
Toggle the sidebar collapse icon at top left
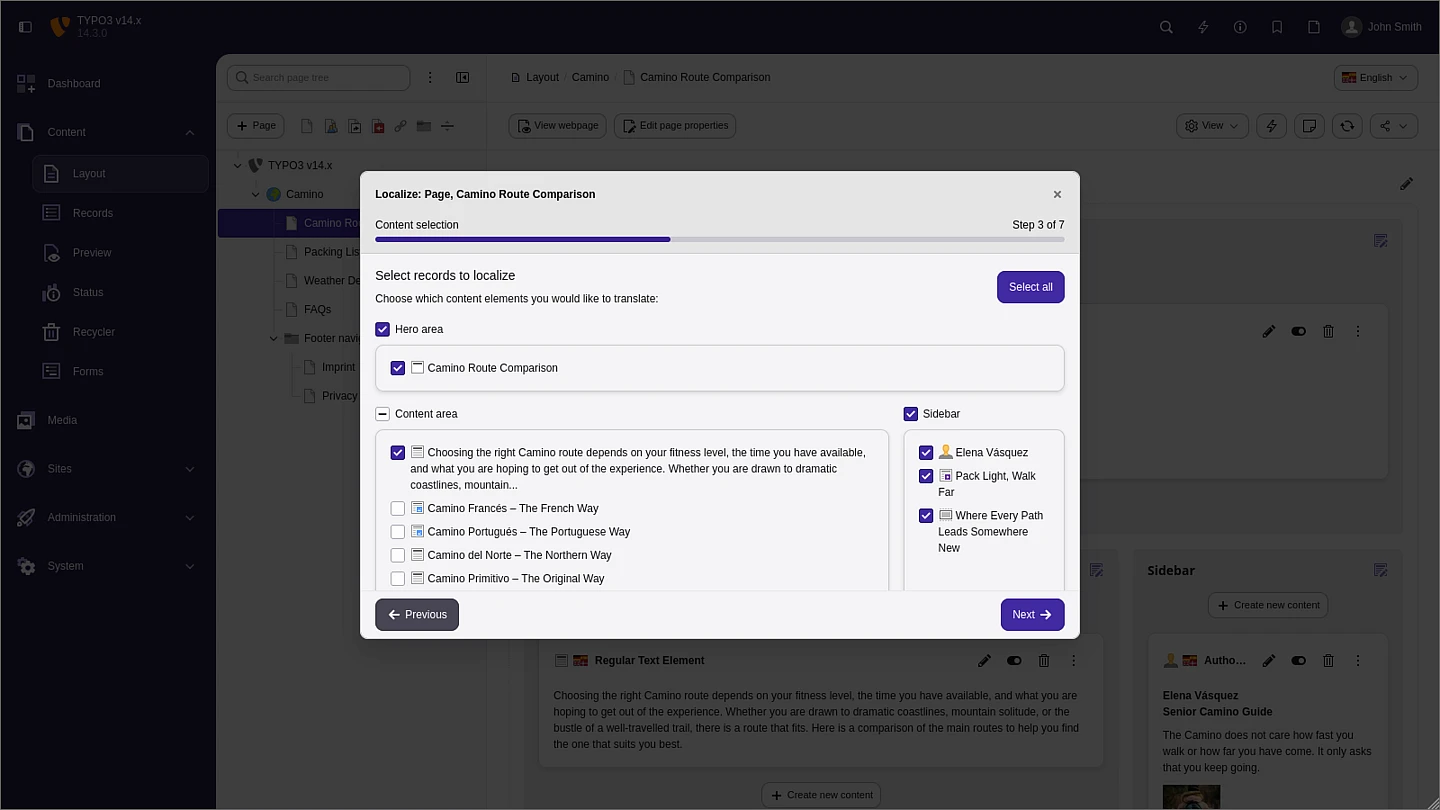tap(25, 27)
